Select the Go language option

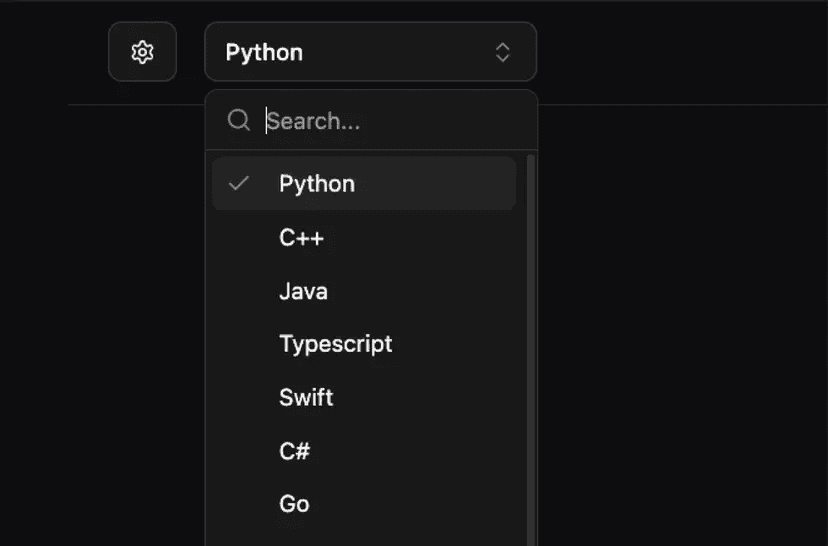coord(295,504)
